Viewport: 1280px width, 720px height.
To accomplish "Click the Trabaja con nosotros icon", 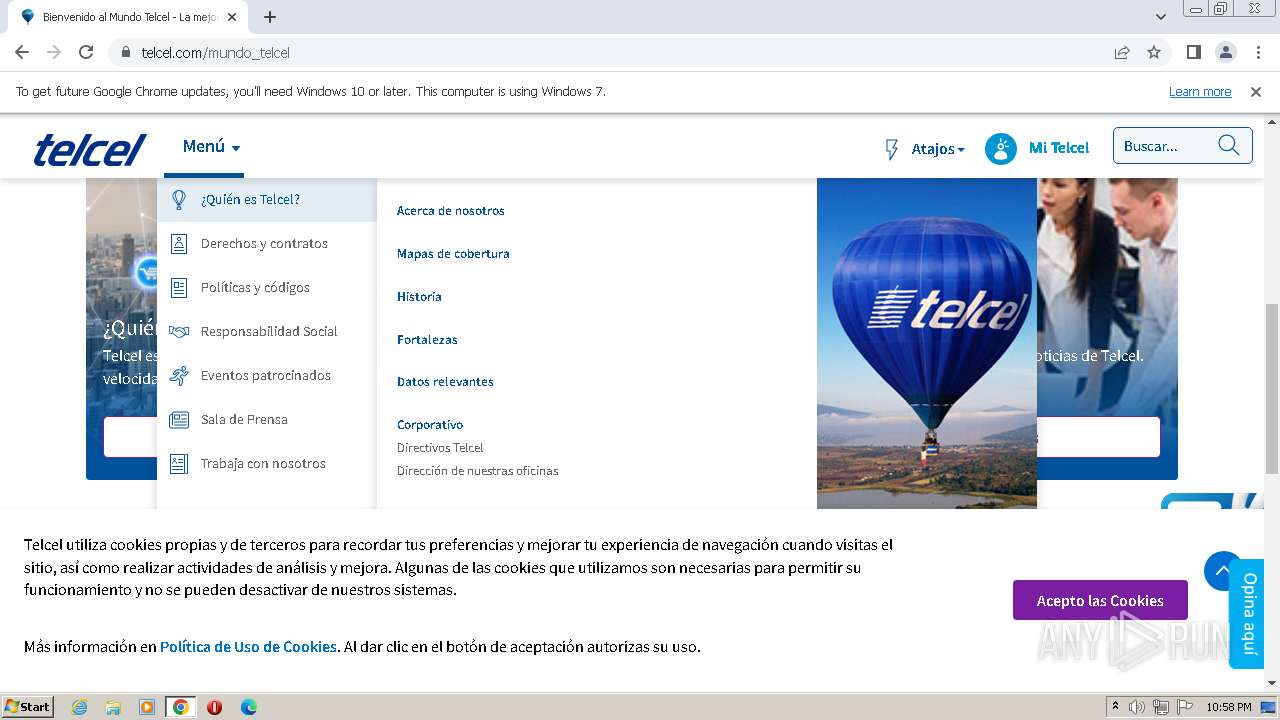I will [179, 464].
